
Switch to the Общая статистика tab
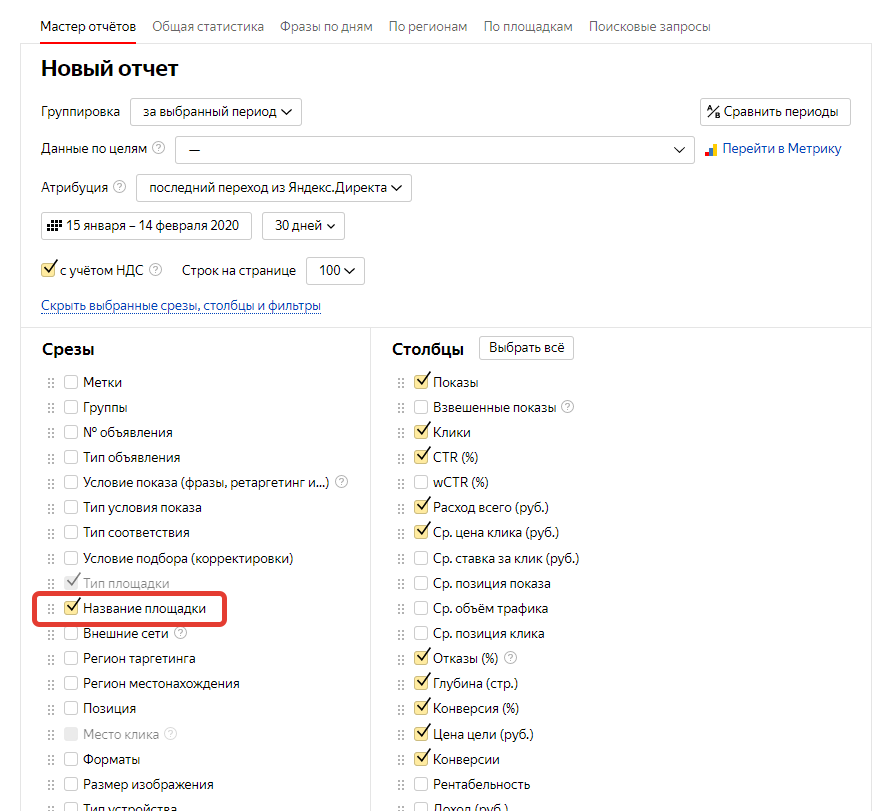point(208,27)
